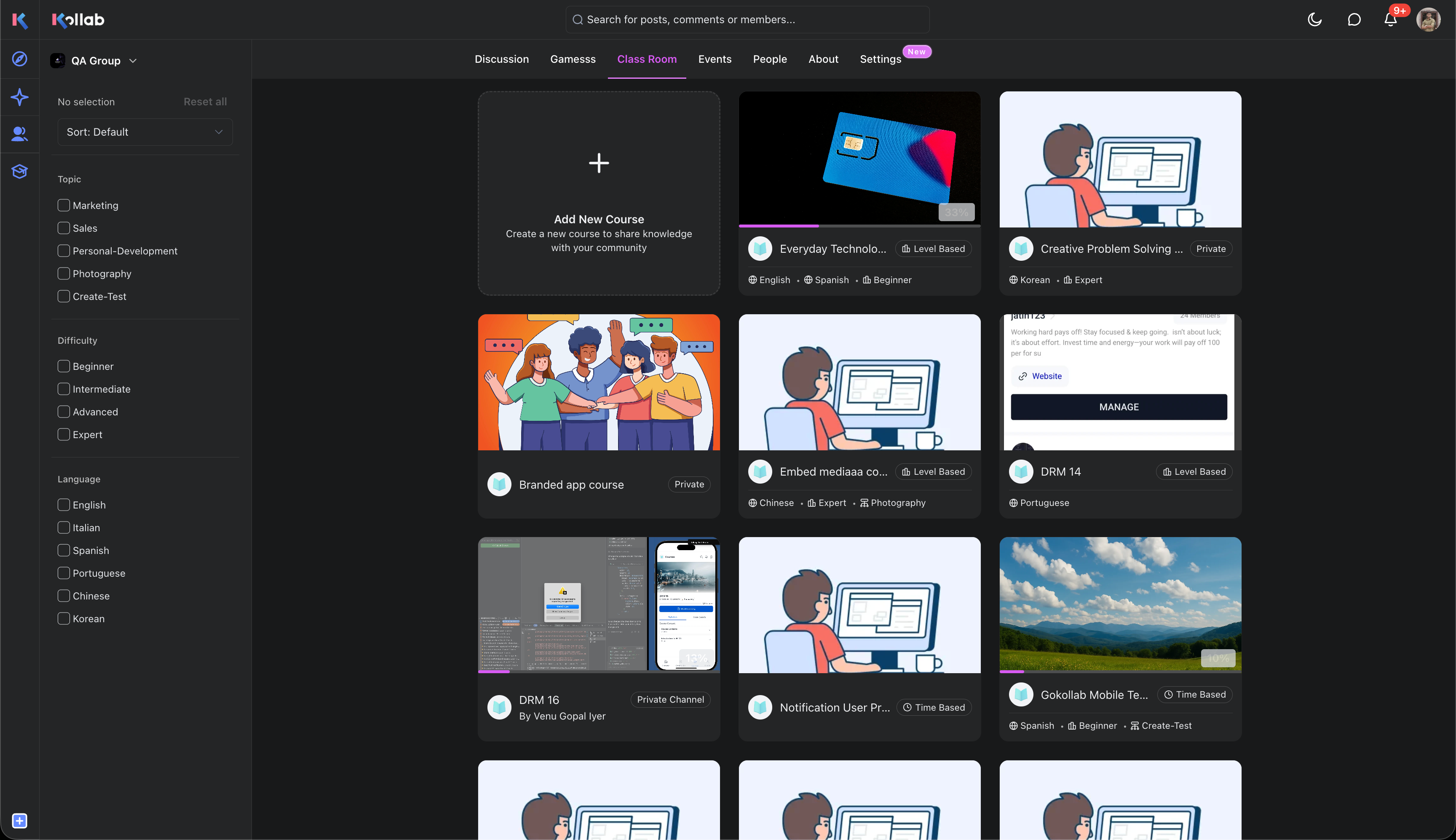Viewport: 1456px width, 840px height.
Task: Tick the Portuguese language checkbox
Action: pyautogui.click(x=64, y=573)
